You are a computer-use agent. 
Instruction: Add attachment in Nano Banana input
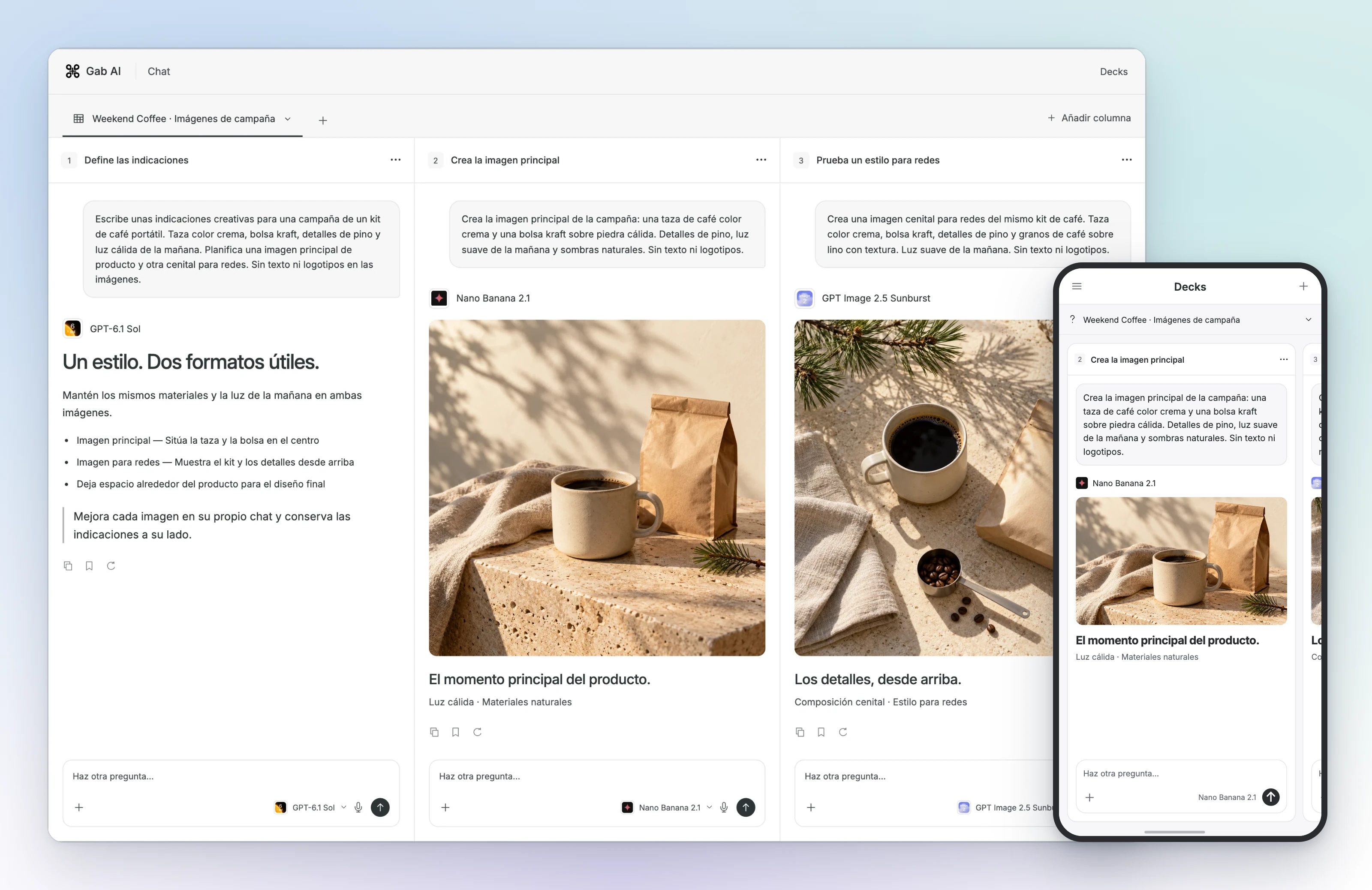445,808
